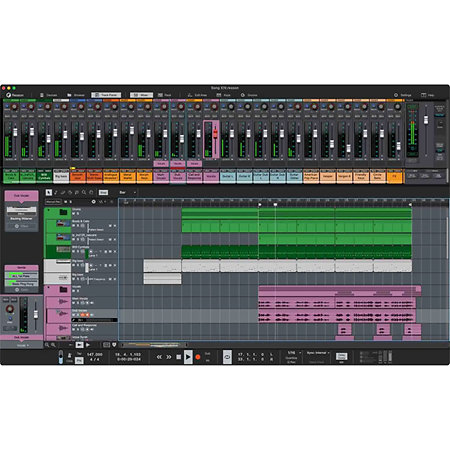The image size is (450, 450).
Task: Select the red highlighted mixer channel fader
Action: click(215, 134)
